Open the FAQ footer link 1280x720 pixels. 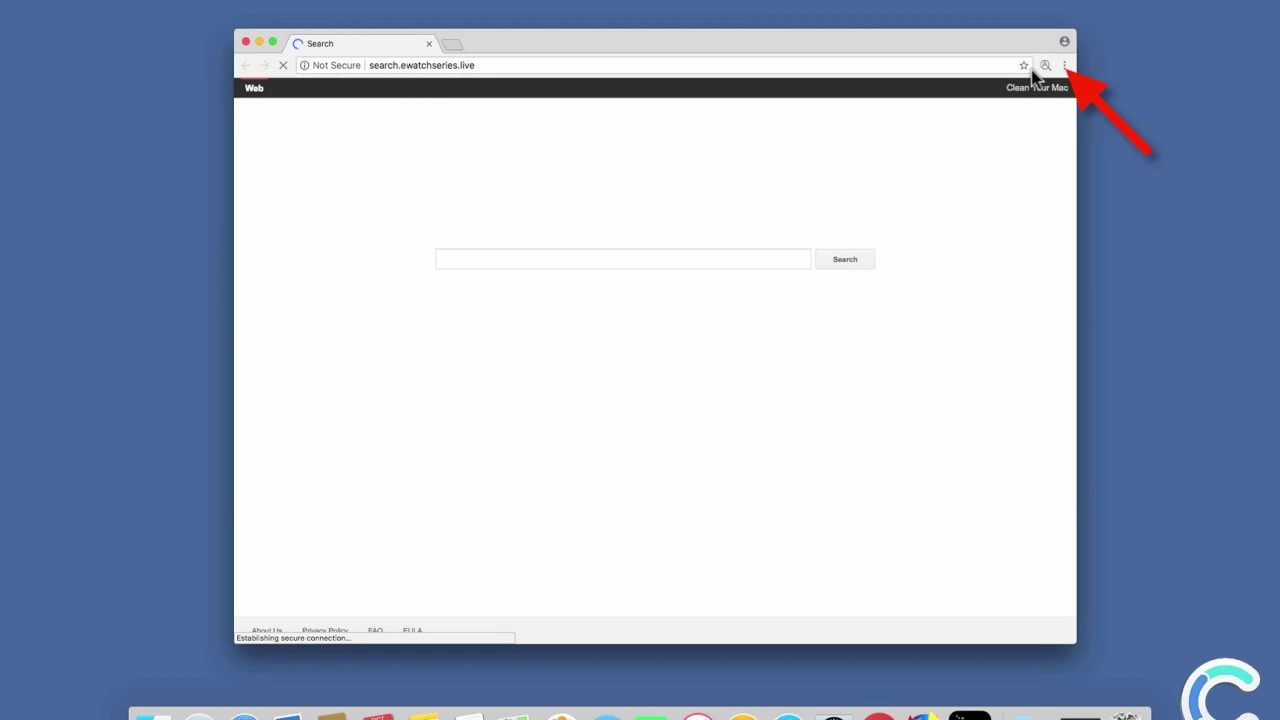pos(375,631)
